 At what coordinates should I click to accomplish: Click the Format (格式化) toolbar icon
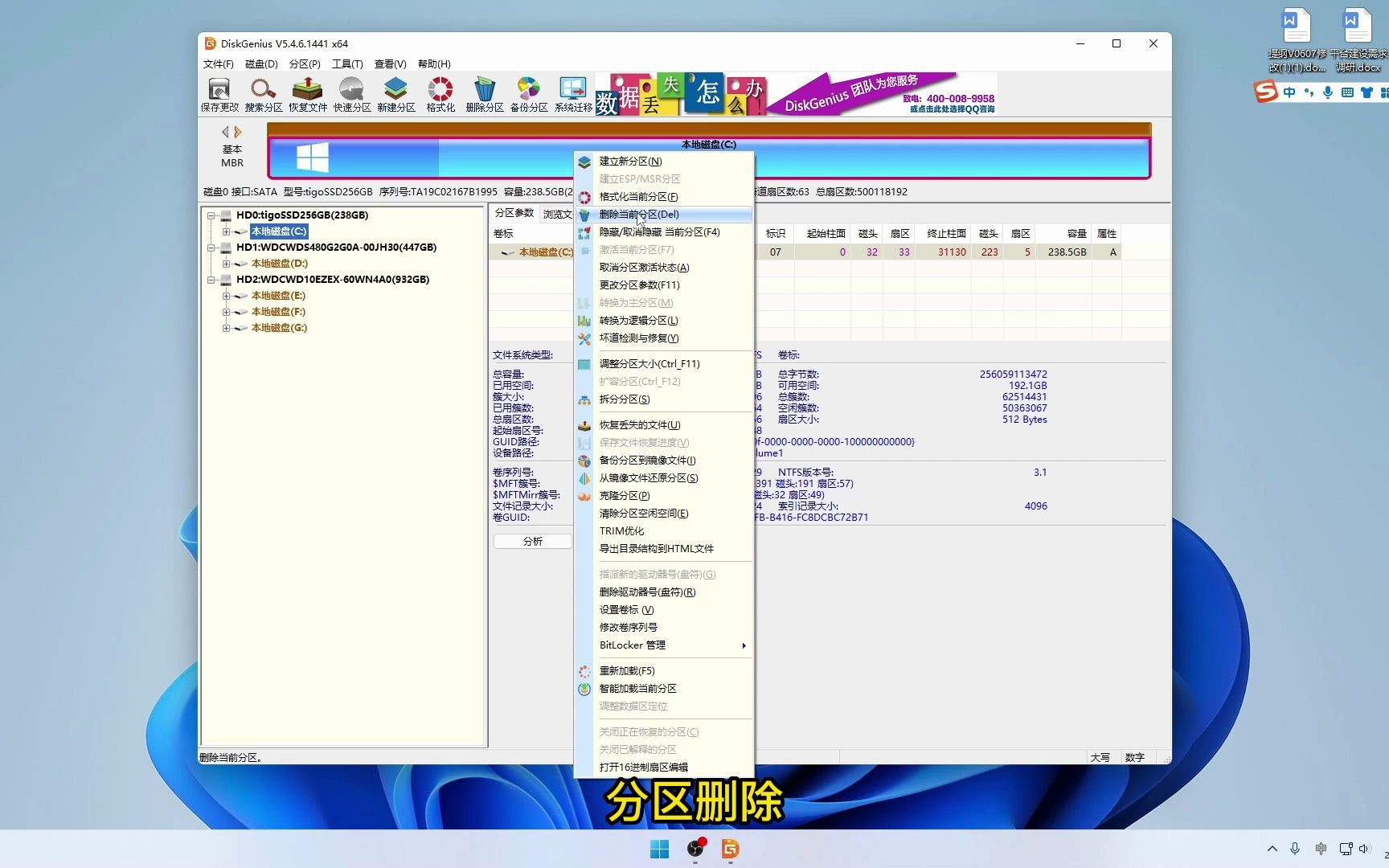pos(440,94)
